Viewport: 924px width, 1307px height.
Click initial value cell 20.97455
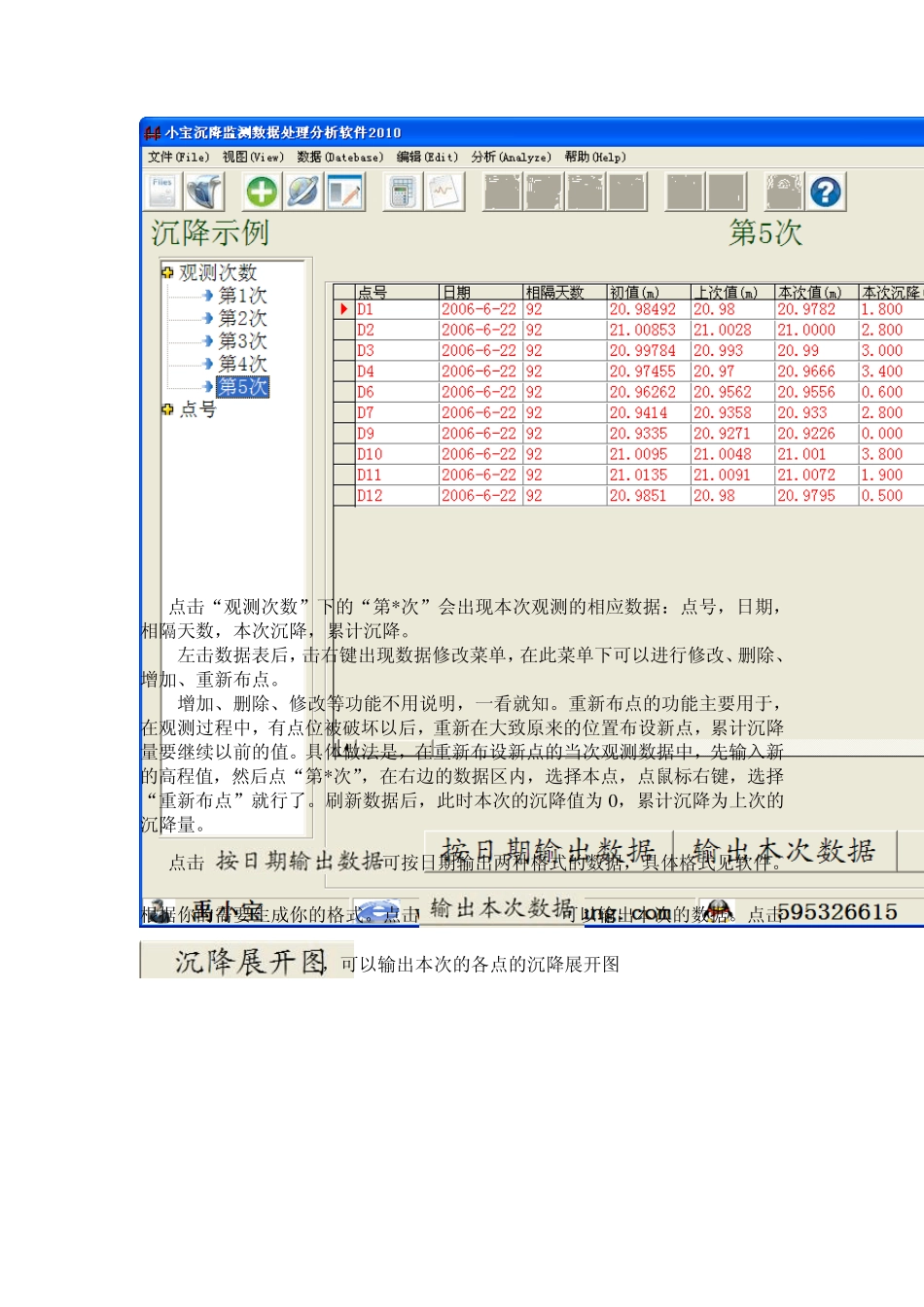point(649,371)
